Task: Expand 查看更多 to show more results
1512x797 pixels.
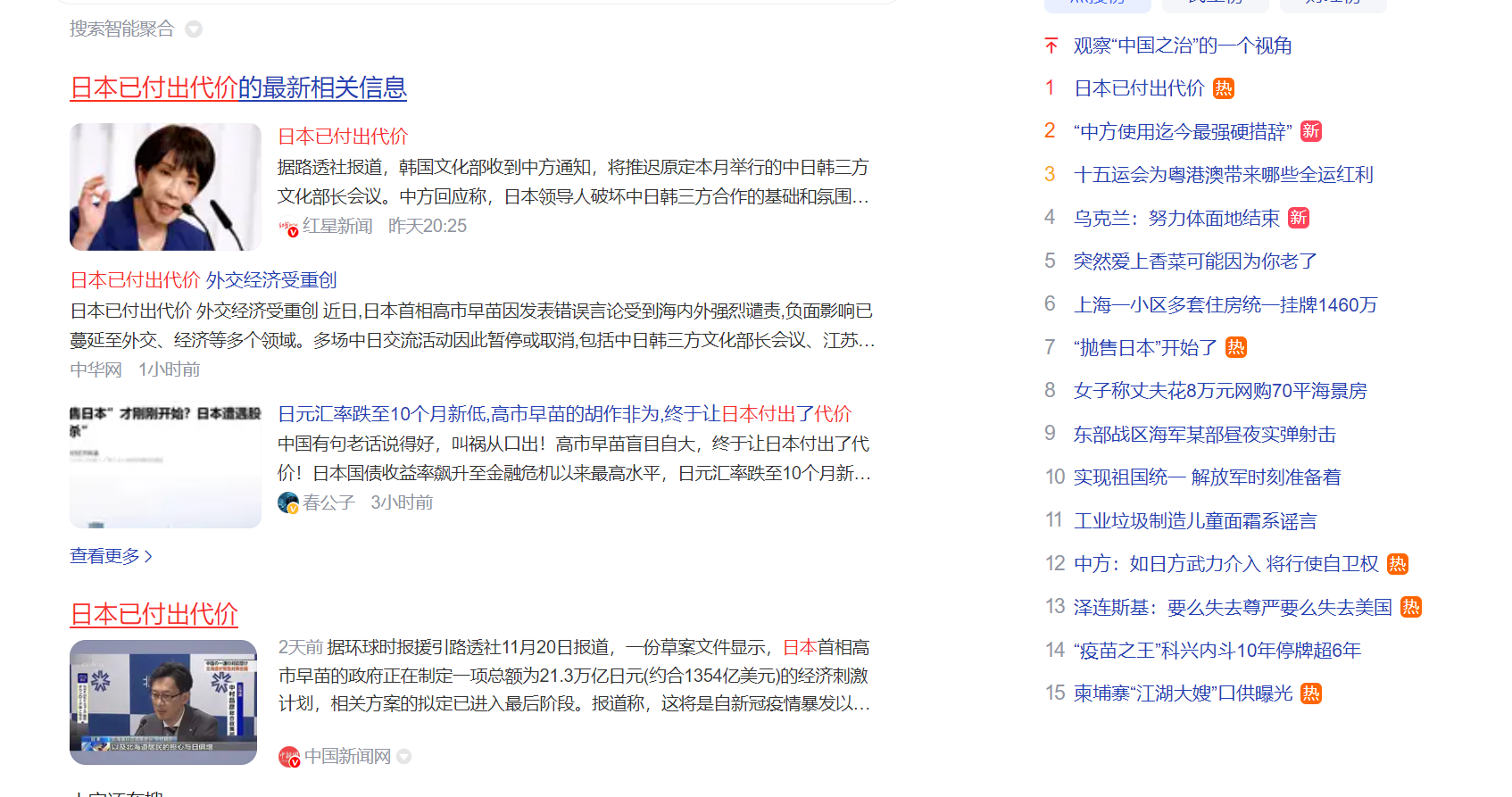Action: point(111,556)
